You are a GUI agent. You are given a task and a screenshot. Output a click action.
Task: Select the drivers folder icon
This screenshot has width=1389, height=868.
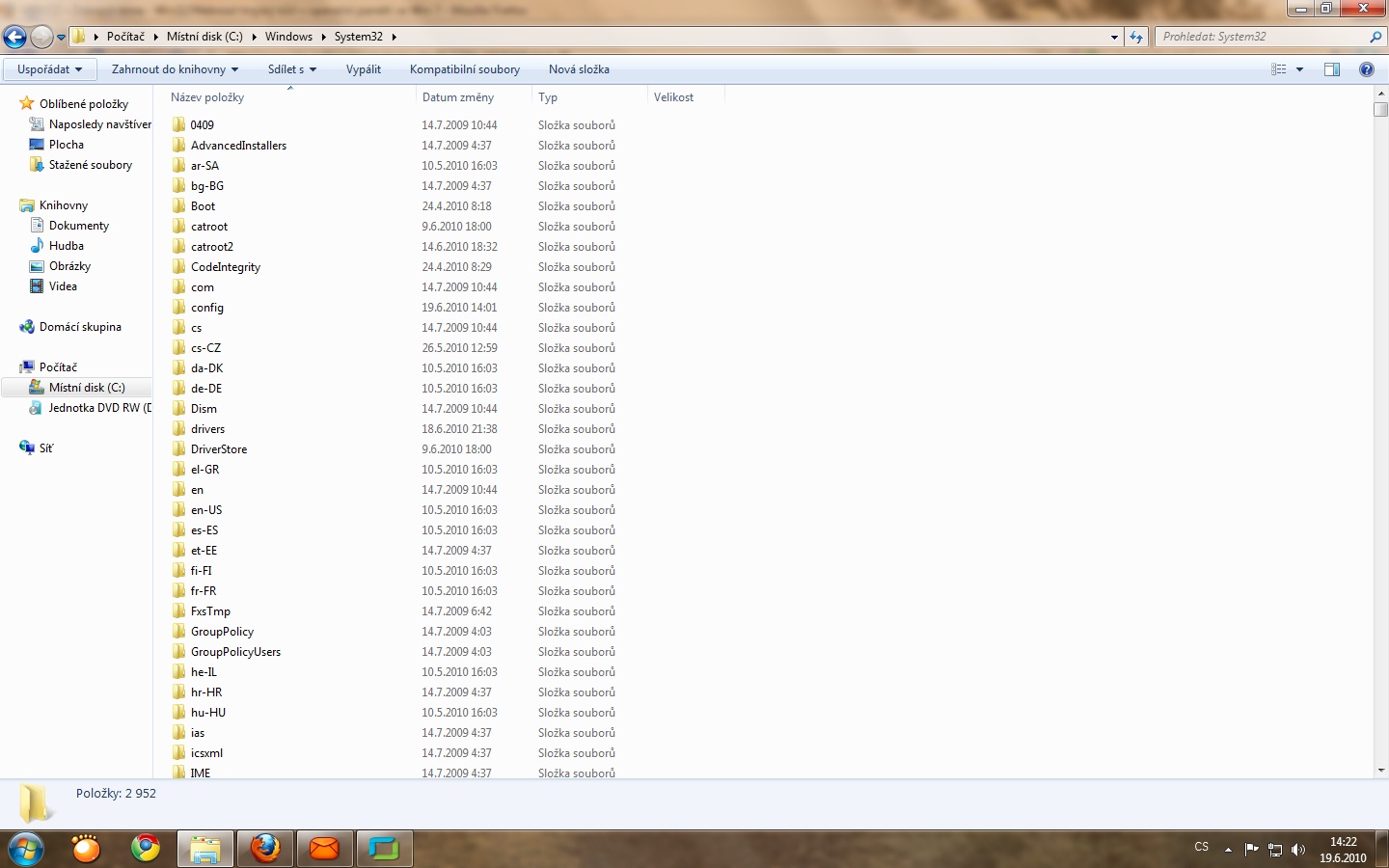point(178,428)
